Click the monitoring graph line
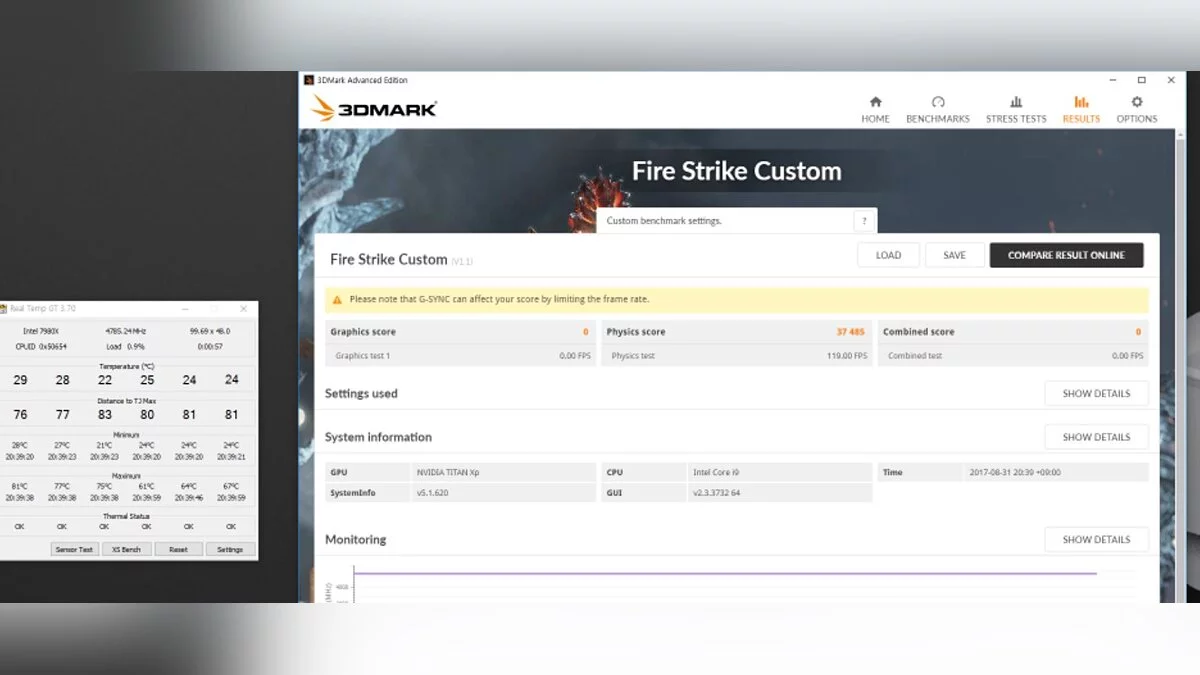This screenshot has height=675, width=1200. 725,573
